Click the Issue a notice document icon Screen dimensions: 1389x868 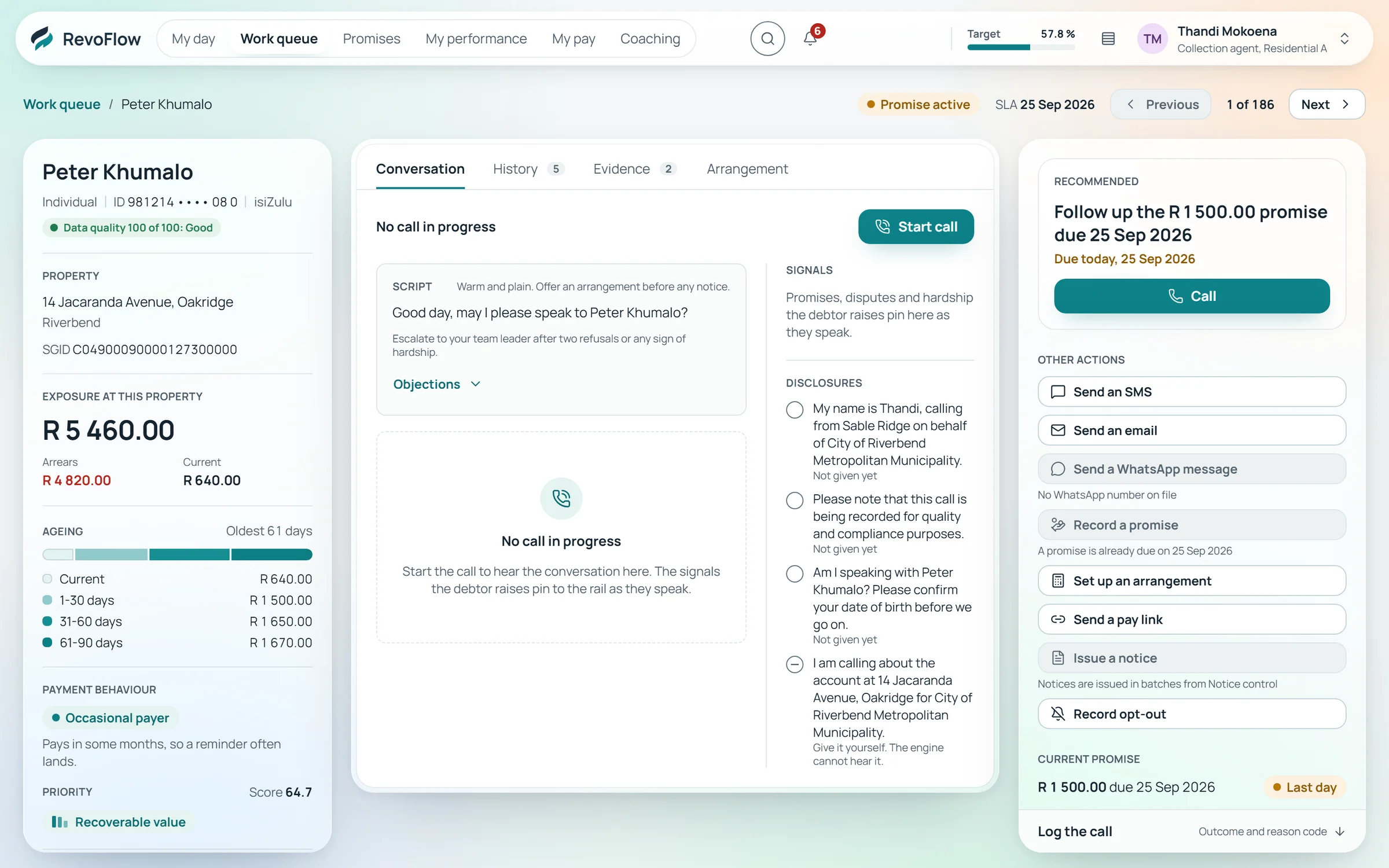tap(1058, 658)
